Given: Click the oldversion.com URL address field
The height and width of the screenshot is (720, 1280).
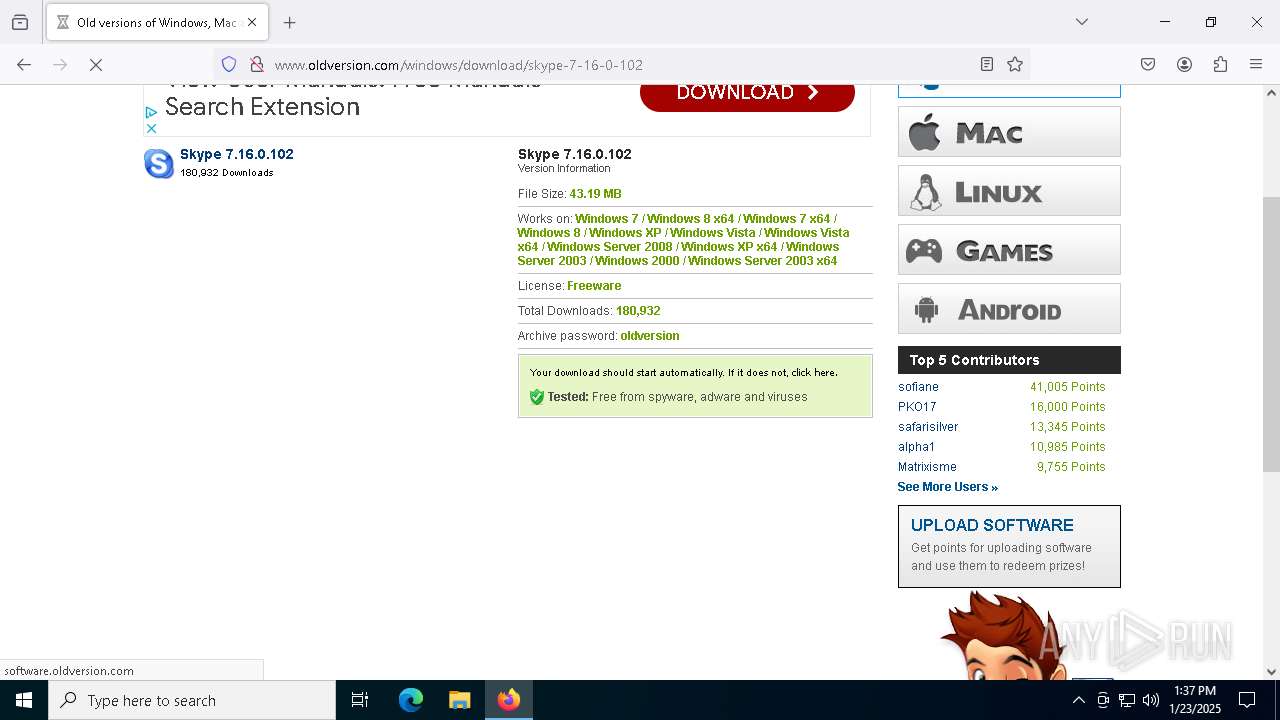Looking at the screenshot, I should [620, 65].
